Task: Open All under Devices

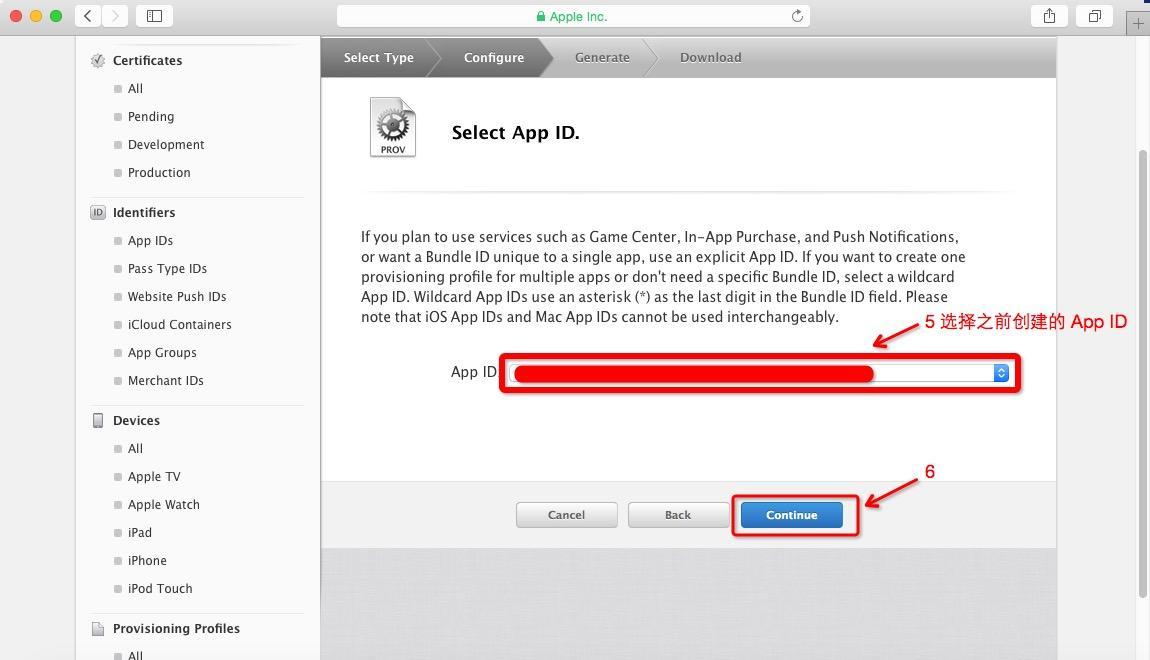Action: pos(135,449)
